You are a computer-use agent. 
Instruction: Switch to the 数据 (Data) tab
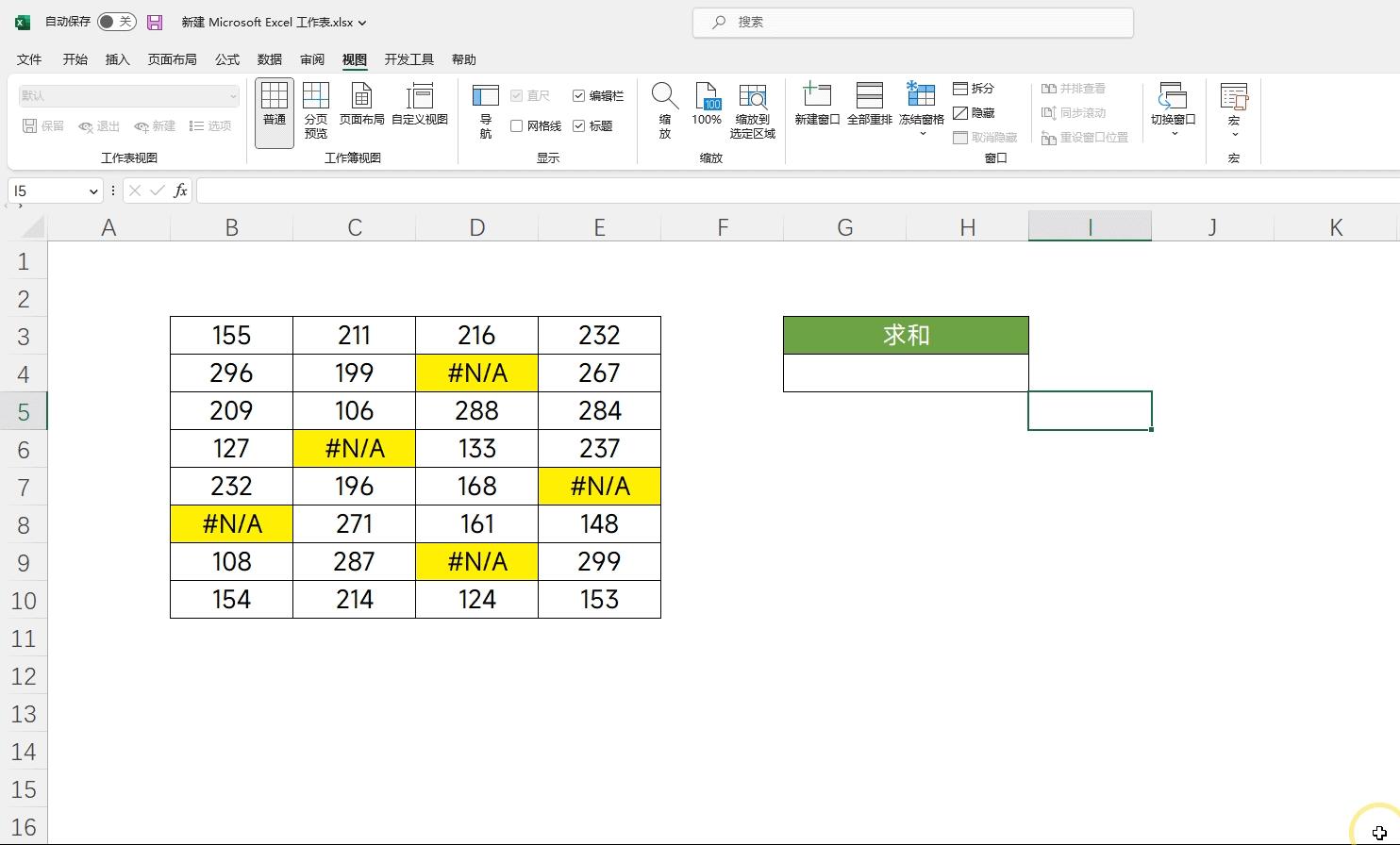pyautogui.click(x=270, y=59)
